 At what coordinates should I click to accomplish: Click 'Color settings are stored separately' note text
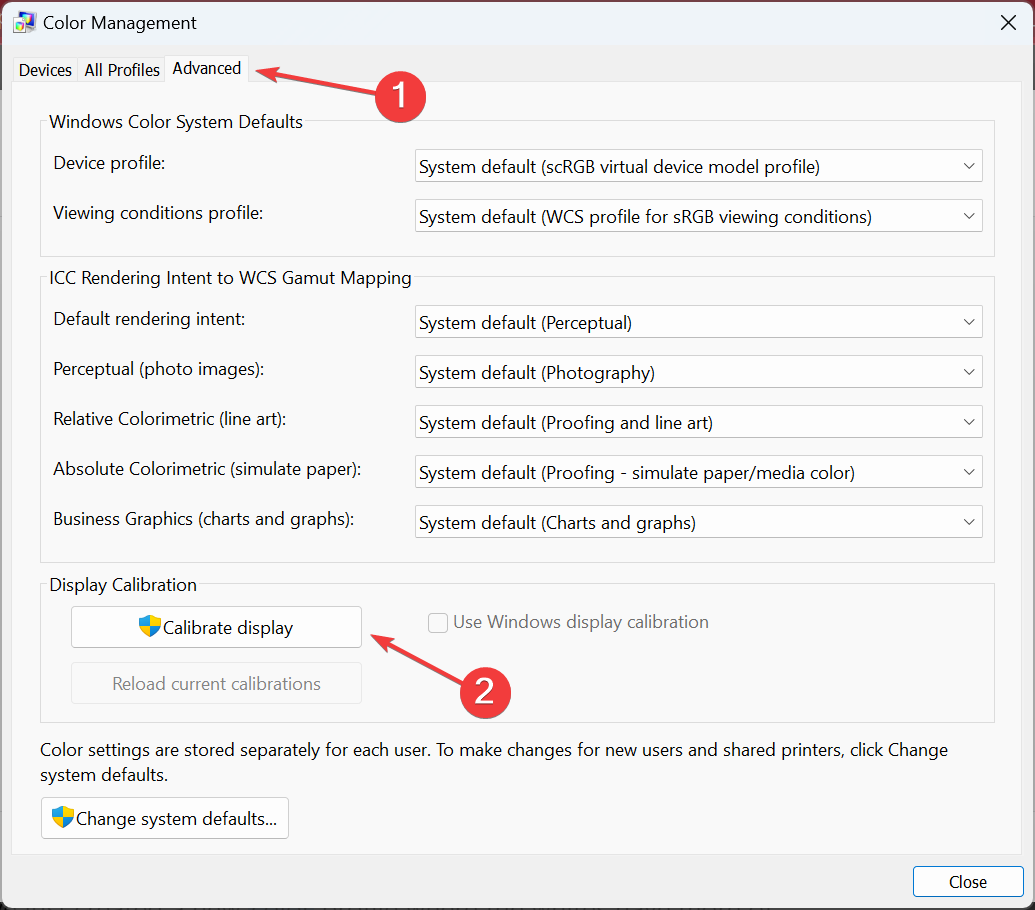coord(494,762)
